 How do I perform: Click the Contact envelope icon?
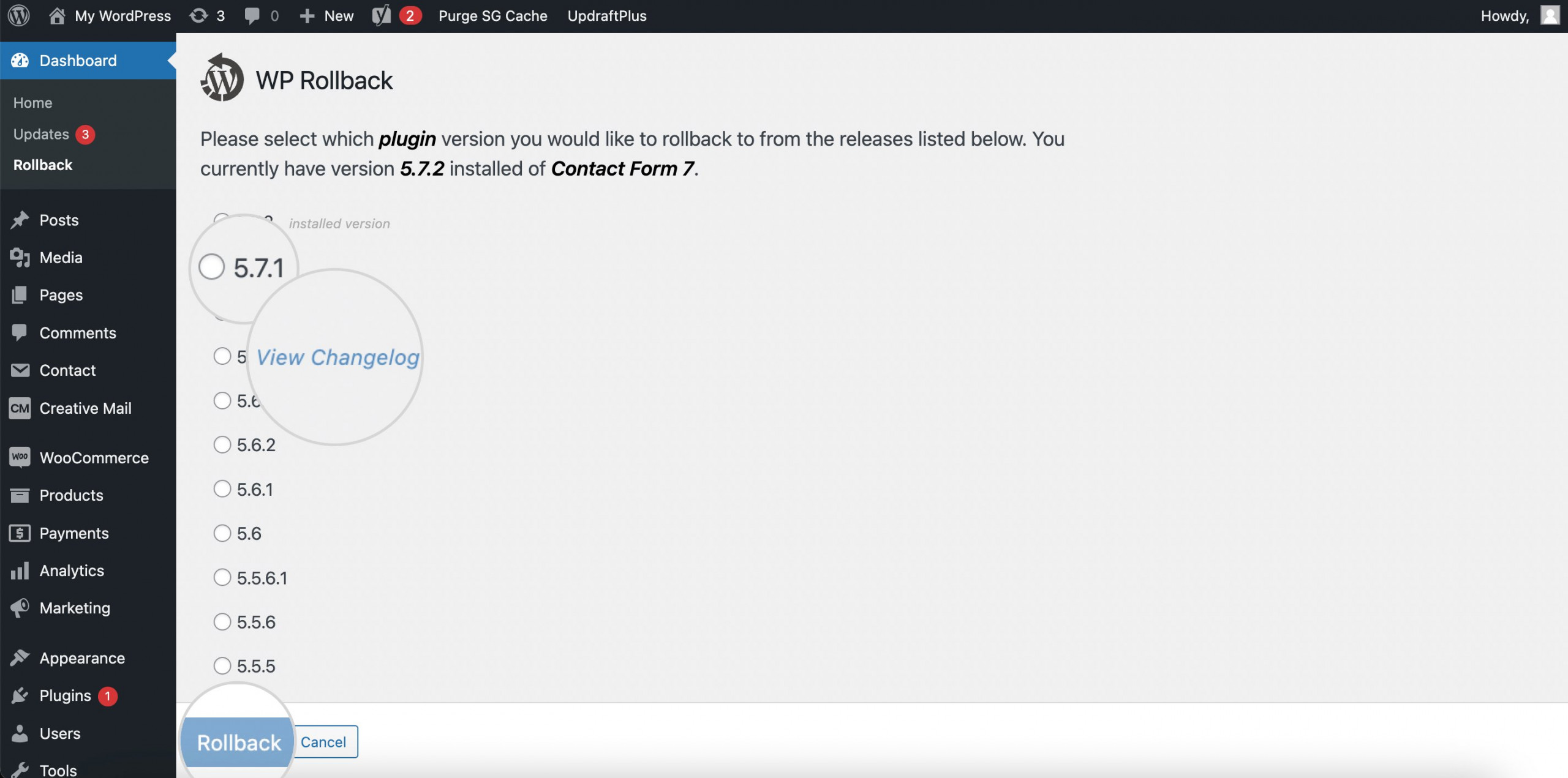pyautogui.click(x=20, y=370)
